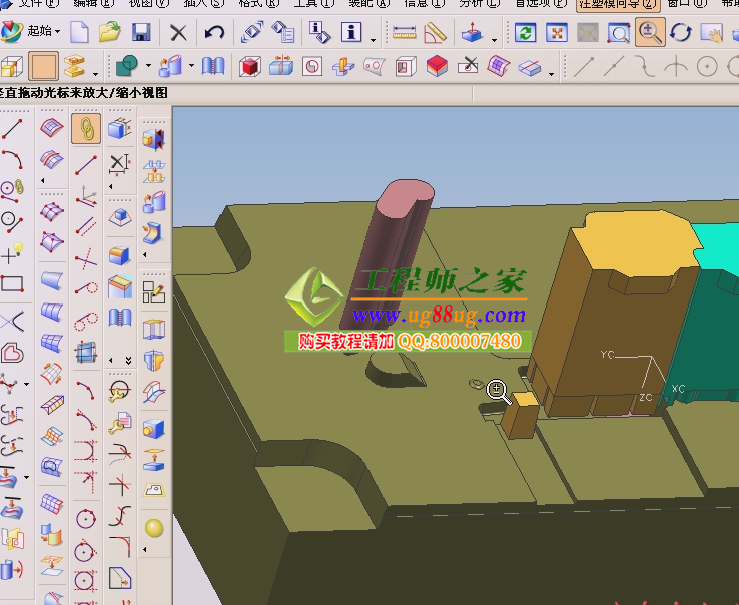Open the 起始 (Start) dropdown
This screenshot has height=605, width=739.
44,32
